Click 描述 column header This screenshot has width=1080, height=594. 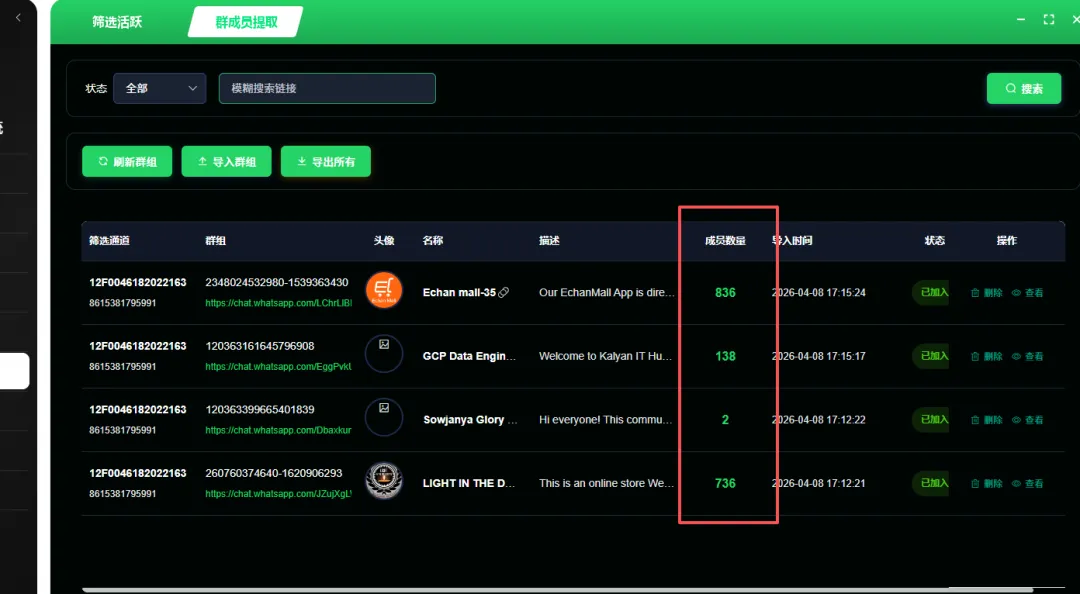pos(549,240)
